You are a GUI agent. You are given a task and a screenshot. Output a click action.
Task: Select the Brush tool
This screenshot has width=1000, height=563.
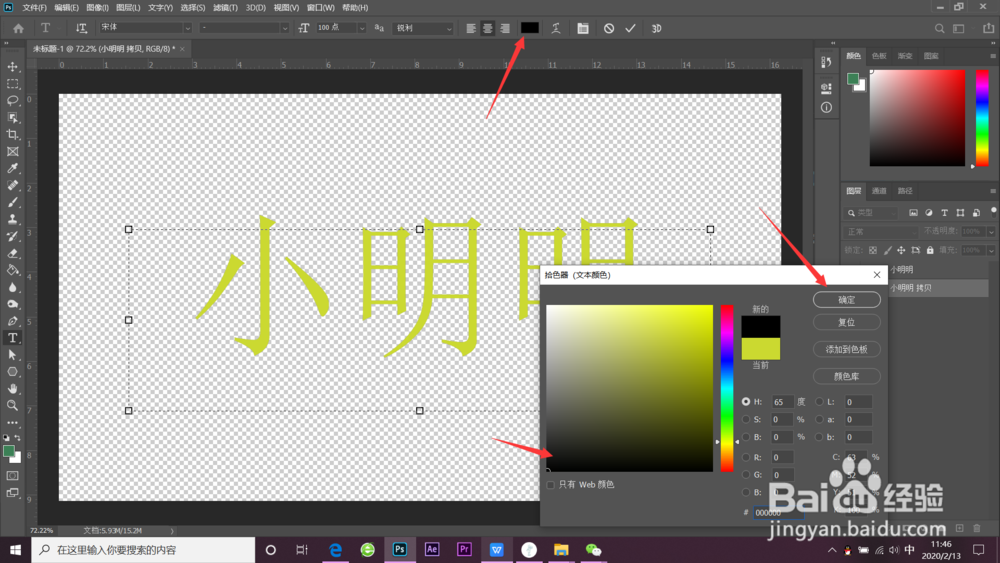[x=12, y=202]
